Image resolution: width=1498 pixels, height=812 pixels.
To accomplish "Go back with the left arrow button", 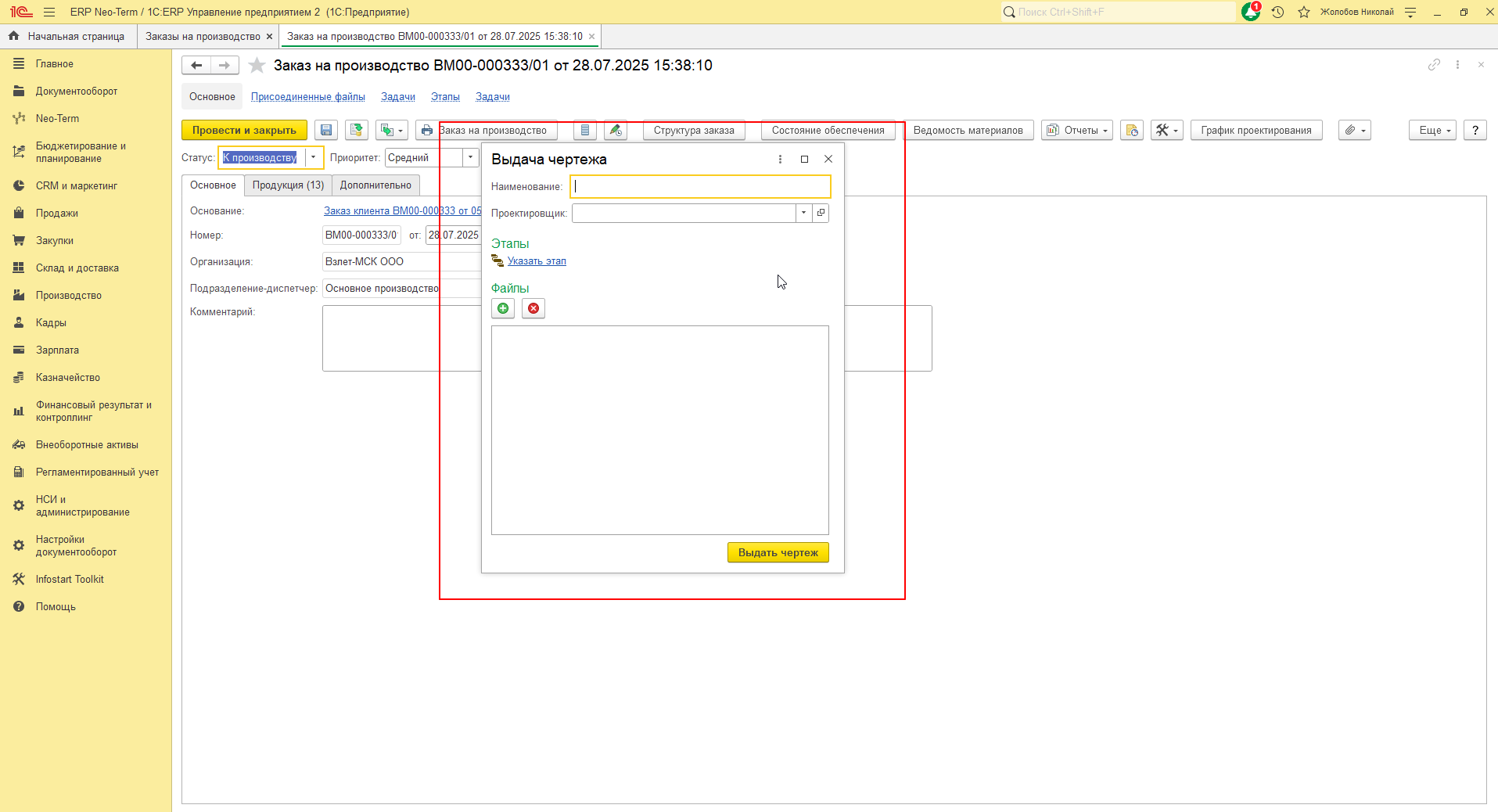I will [196, 66].
